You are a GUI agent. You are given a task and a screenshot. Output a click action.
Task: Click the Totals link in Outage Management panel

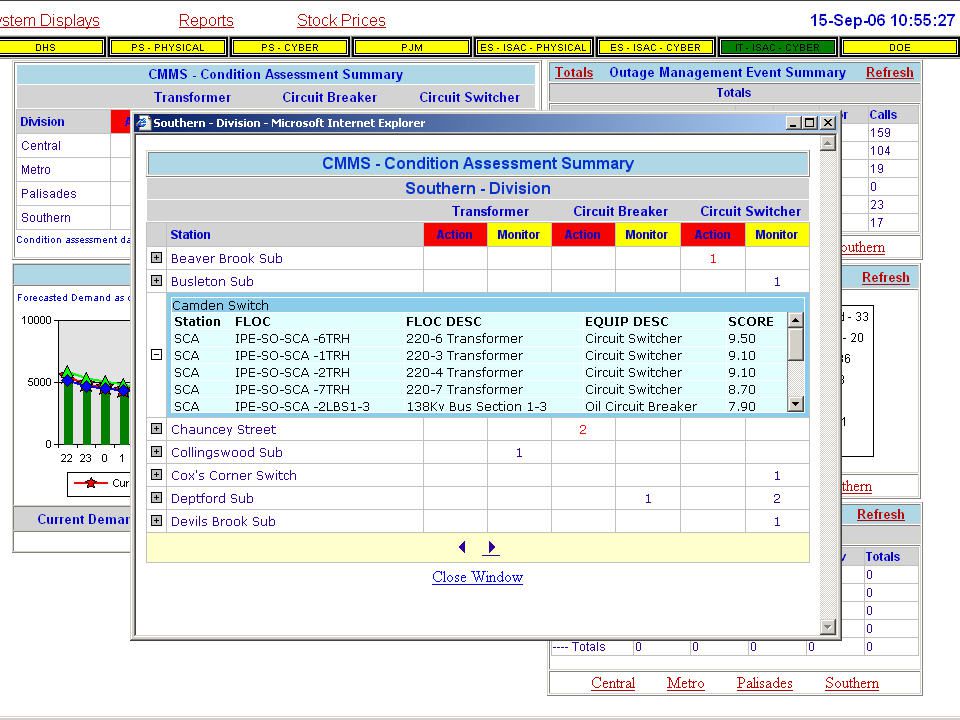[574, 72]
